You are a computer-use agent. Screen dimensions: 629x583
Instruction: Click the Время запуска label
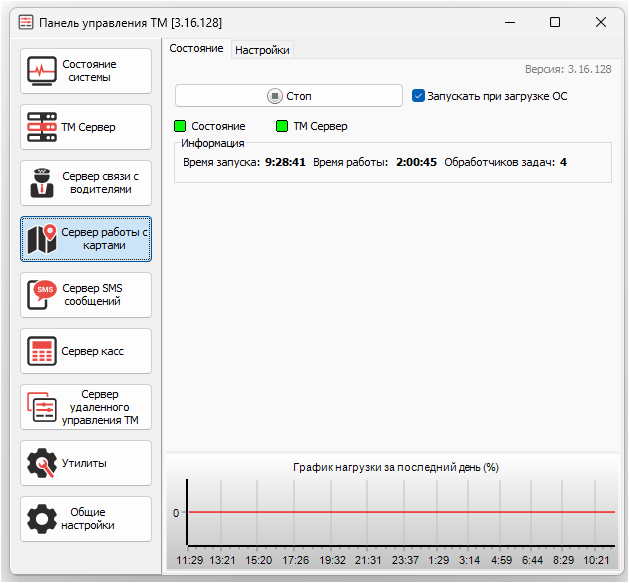(221, 162)
